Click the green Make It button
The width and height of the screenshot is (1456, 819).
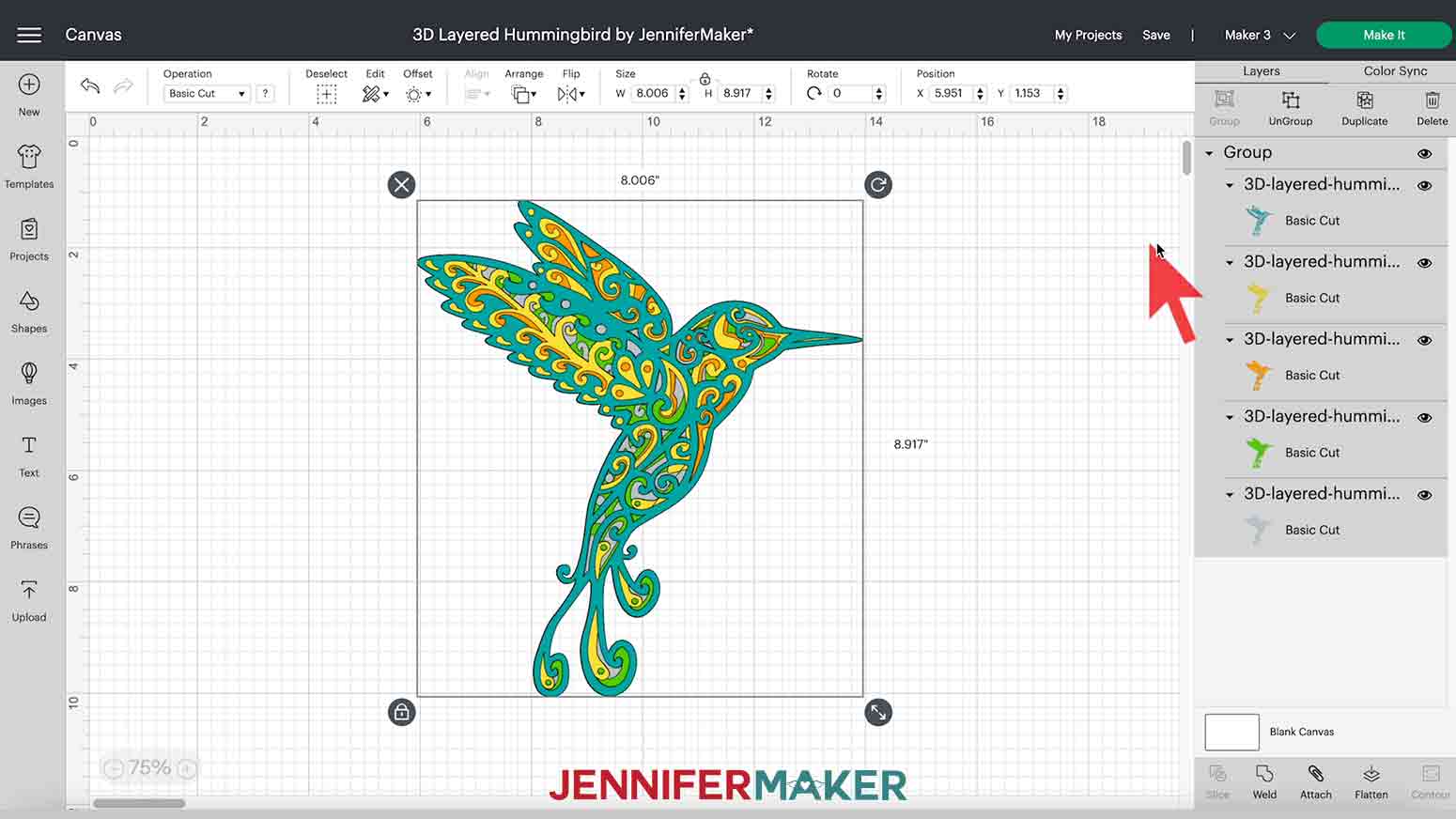tap(1384, 35)
